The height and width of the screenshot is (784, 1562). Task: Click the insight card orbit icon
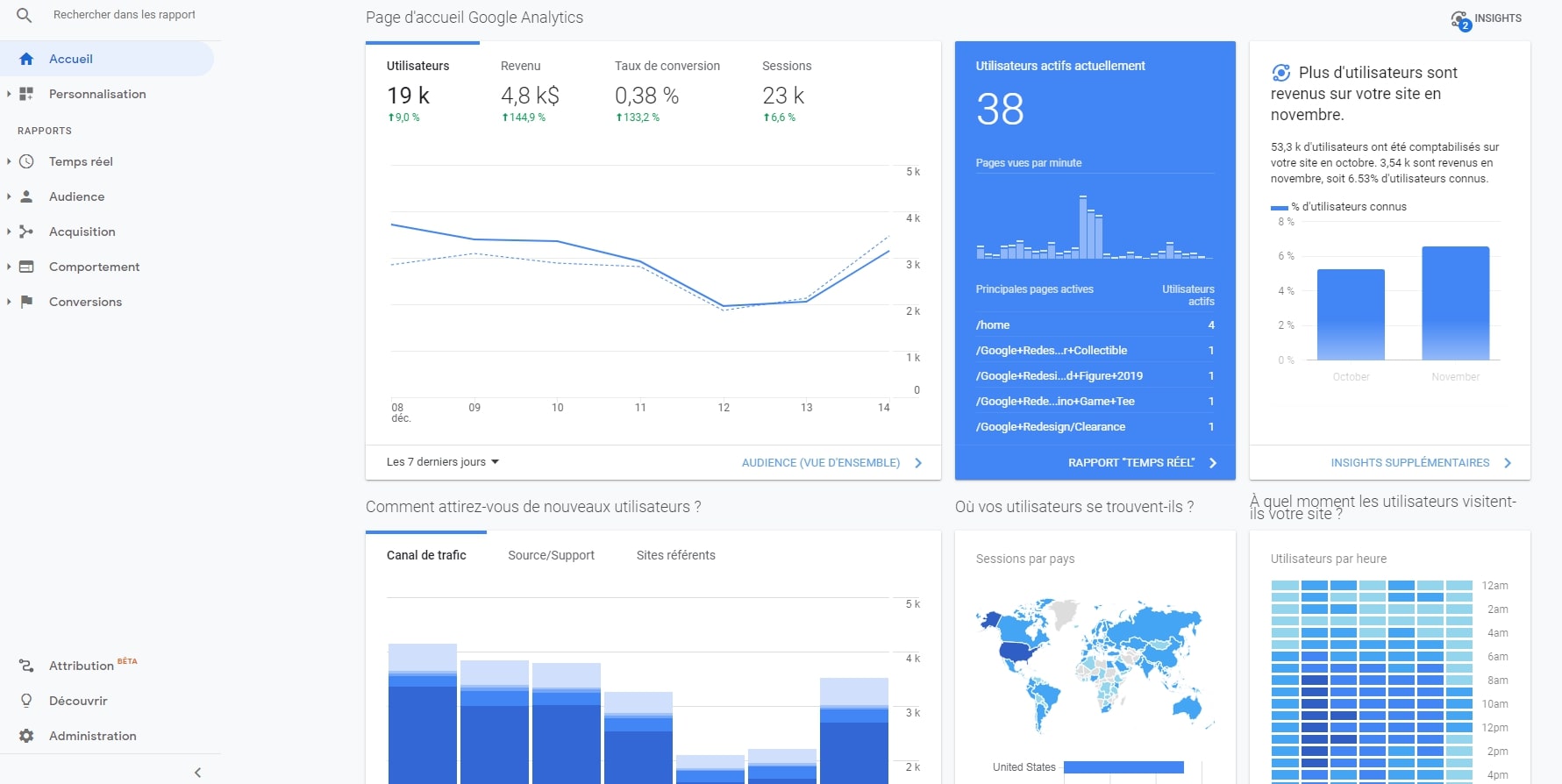(1281, 73)
